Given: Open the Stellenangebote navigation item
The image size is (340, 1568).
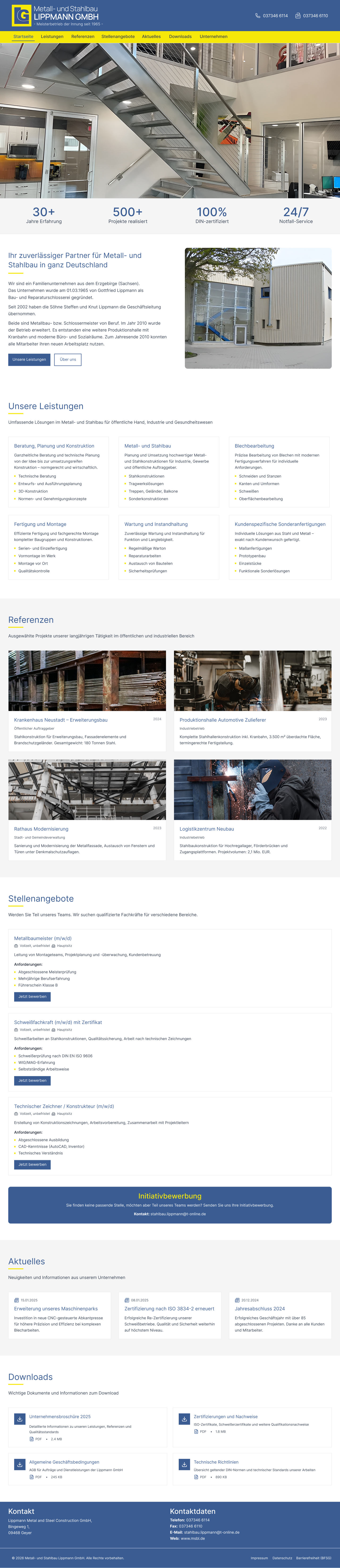Looking at the screenshot, I should [x=118, y=37].
